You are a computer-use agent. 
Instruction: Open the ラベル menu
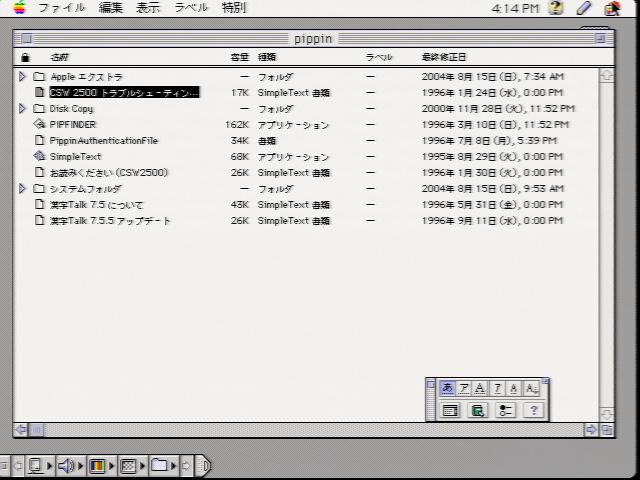click(x=191, y=7)
